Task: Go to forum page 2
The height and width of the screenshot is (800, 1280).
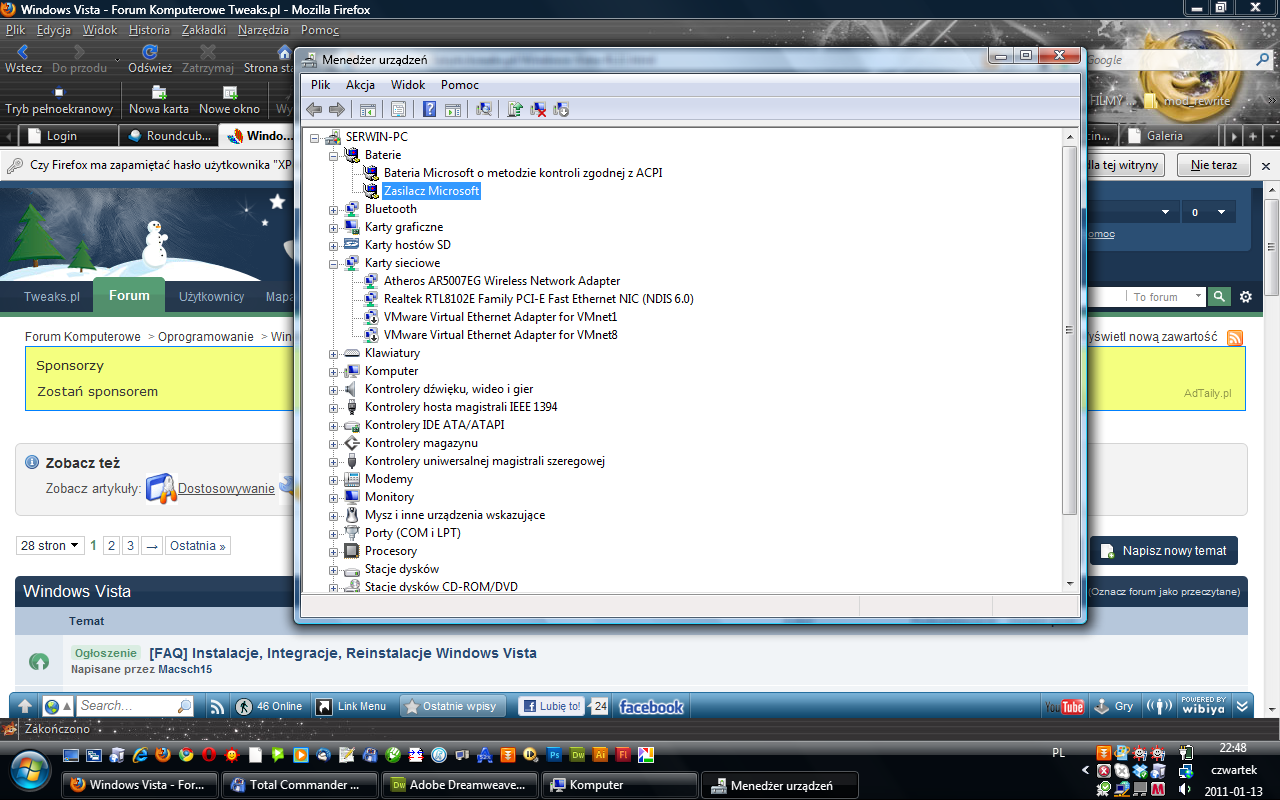Action: 112,546
